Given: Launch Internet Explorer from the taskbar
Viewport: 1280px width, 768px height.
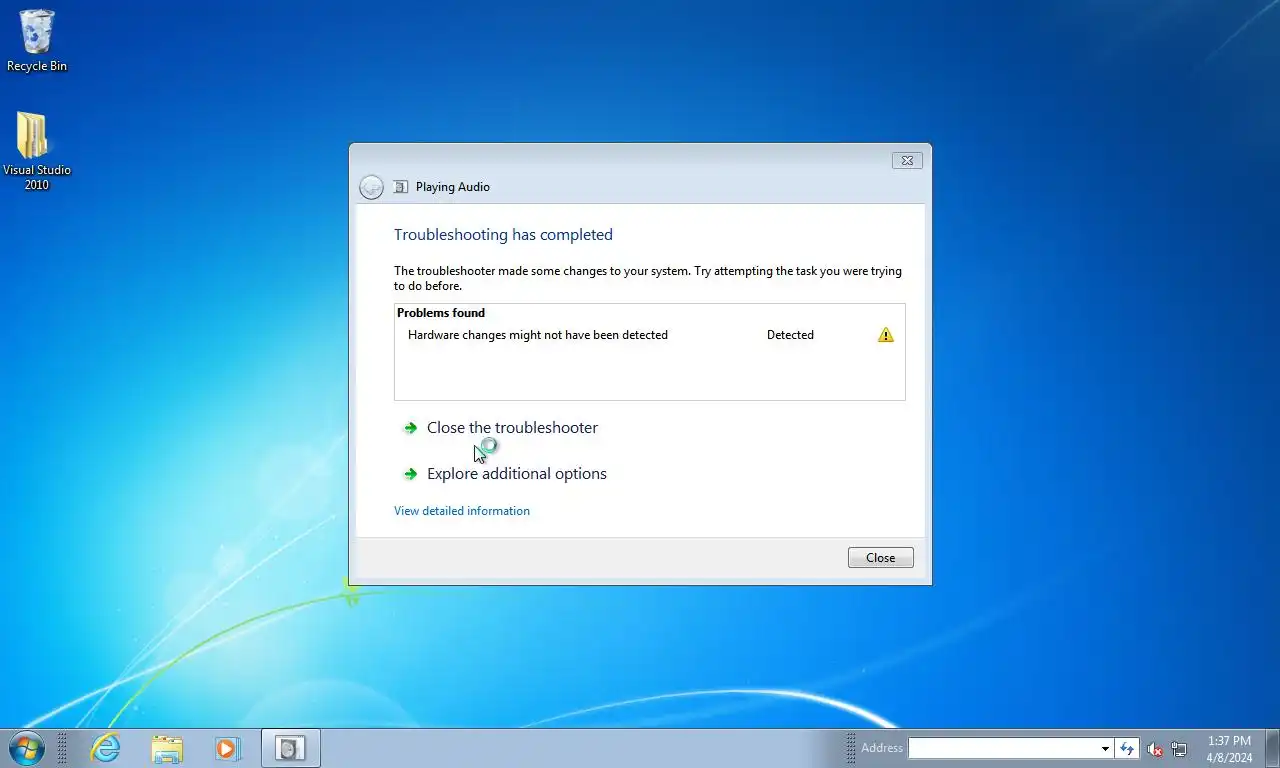Looking at the screenshot, I should (x=105, y=748).
